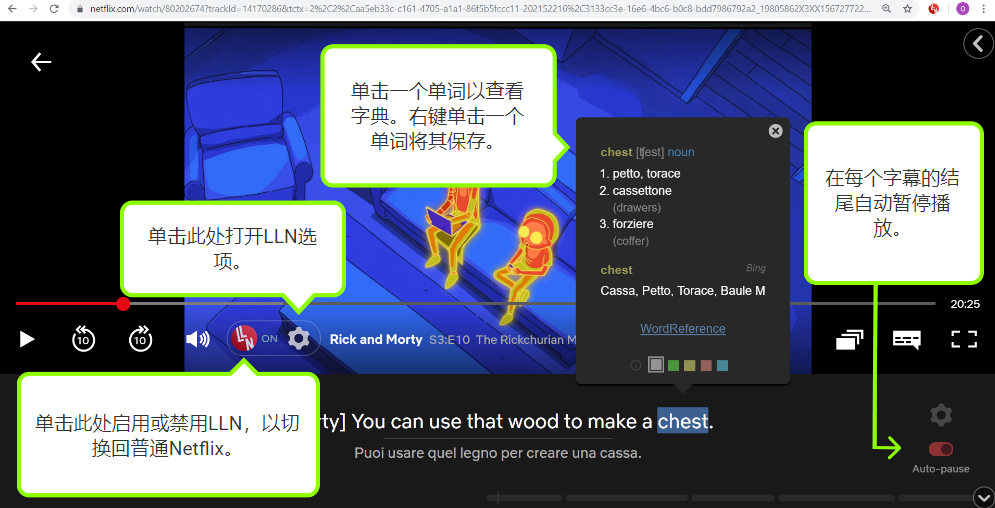
Task: Click the definition forziere
Action: 633,224
